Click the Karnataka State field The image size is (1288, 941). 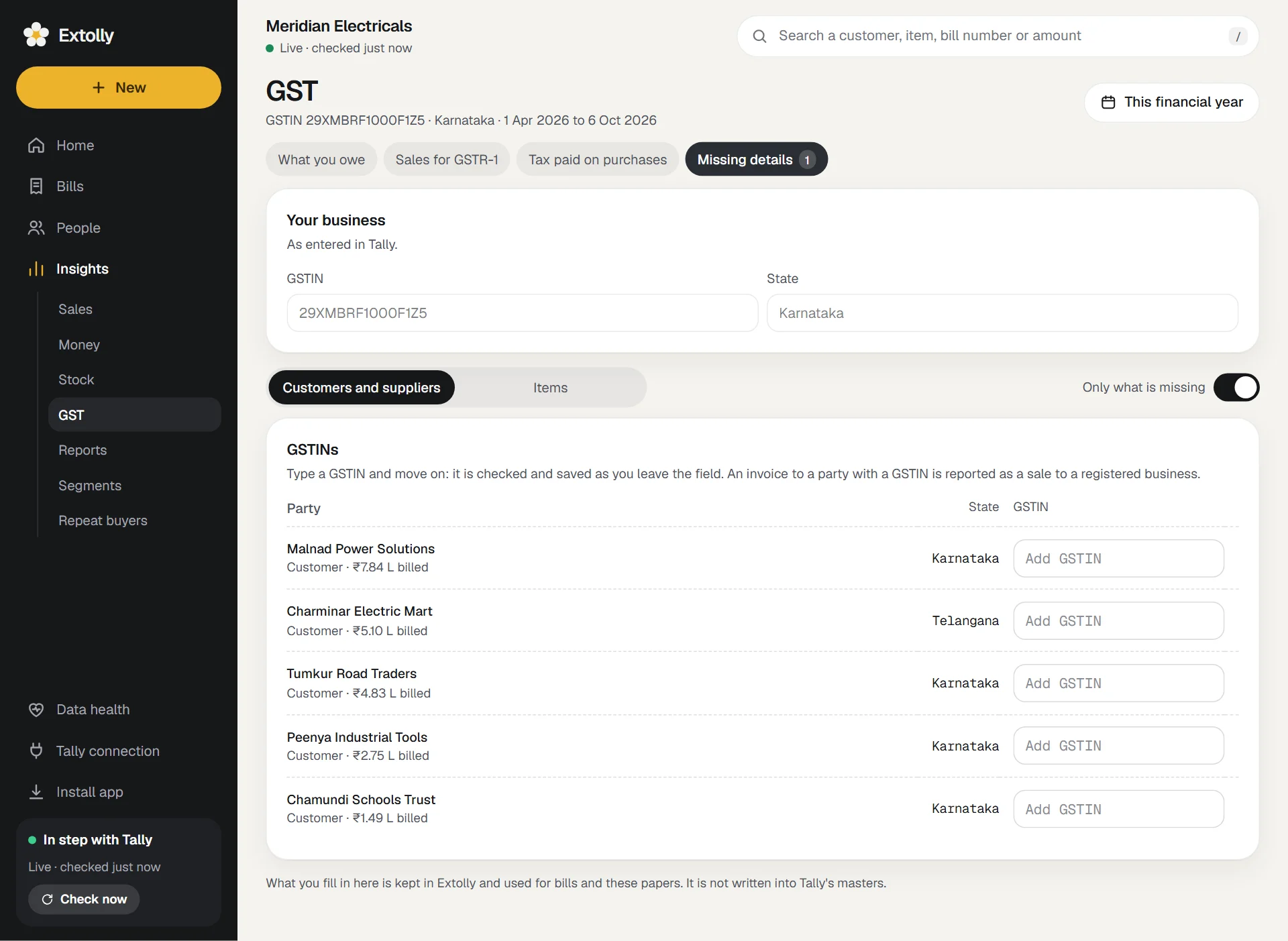click(1002, 313)
